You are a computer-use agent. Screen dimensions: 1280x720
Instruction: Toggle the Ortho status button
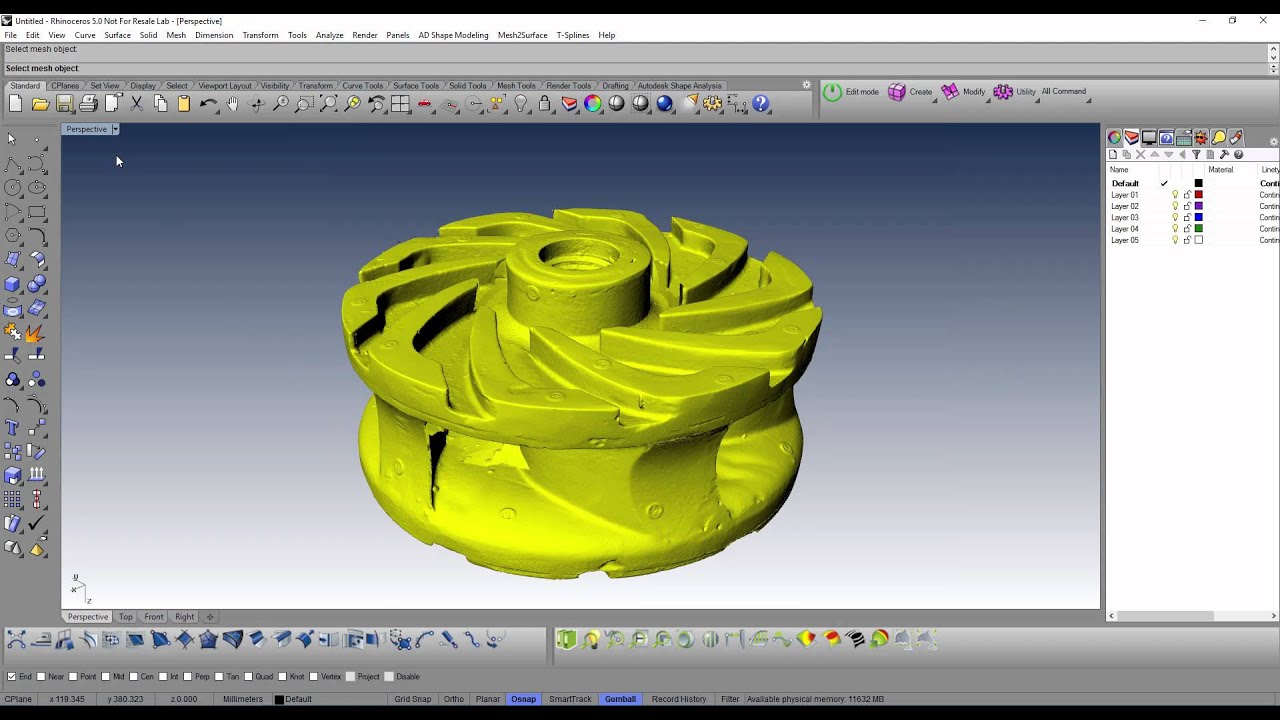point(453,699)
